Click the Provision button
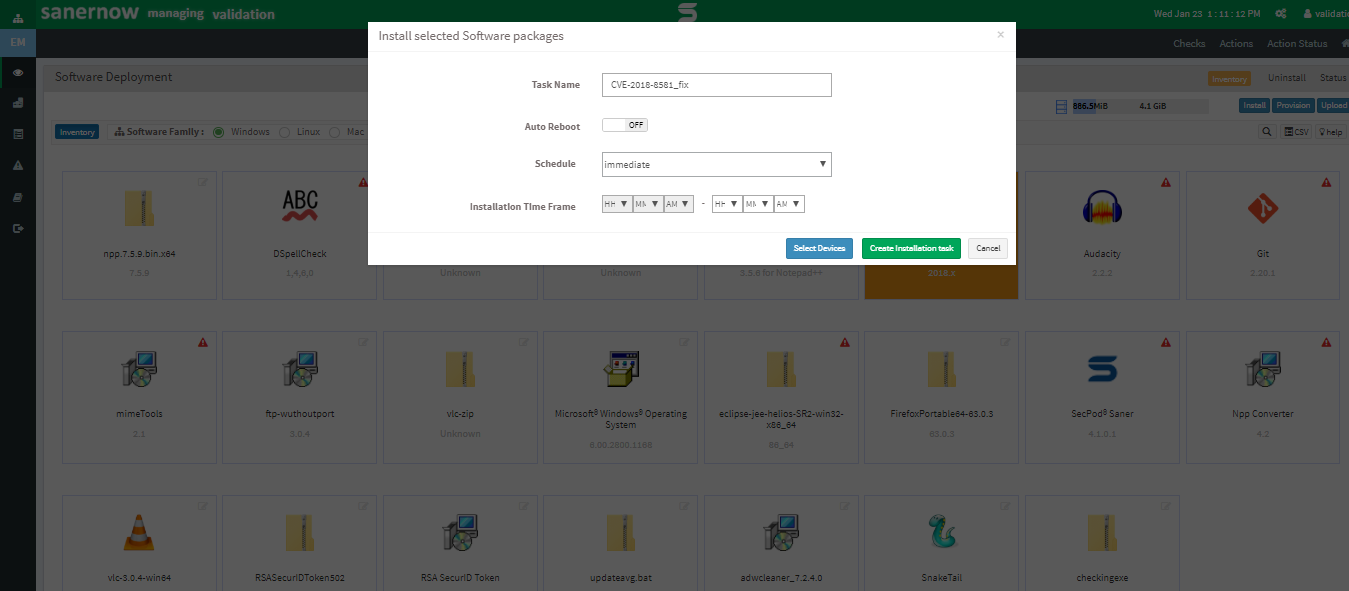The height and width of the screenshot is (591, 1349). coord(1293,105)
